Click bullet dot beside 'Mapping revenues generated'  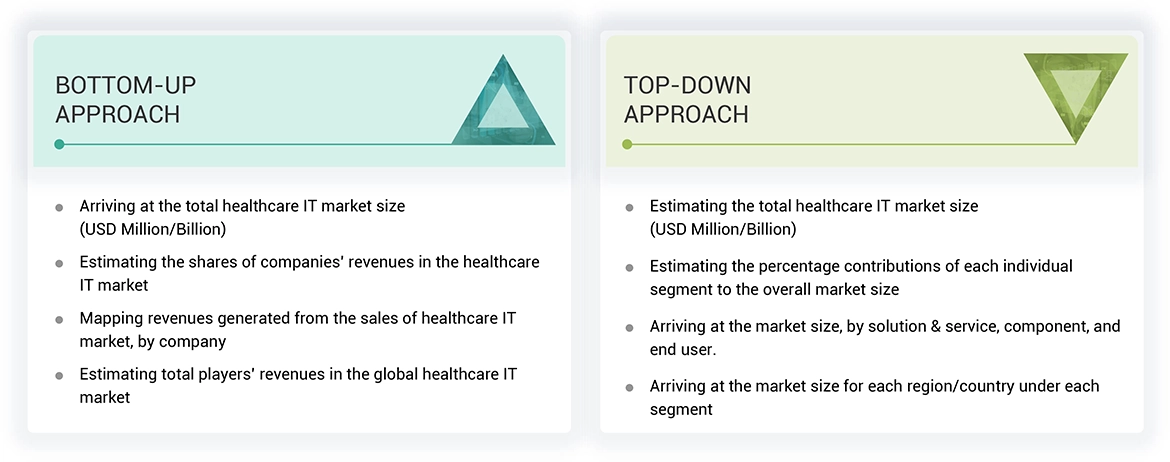click(59, 319)
